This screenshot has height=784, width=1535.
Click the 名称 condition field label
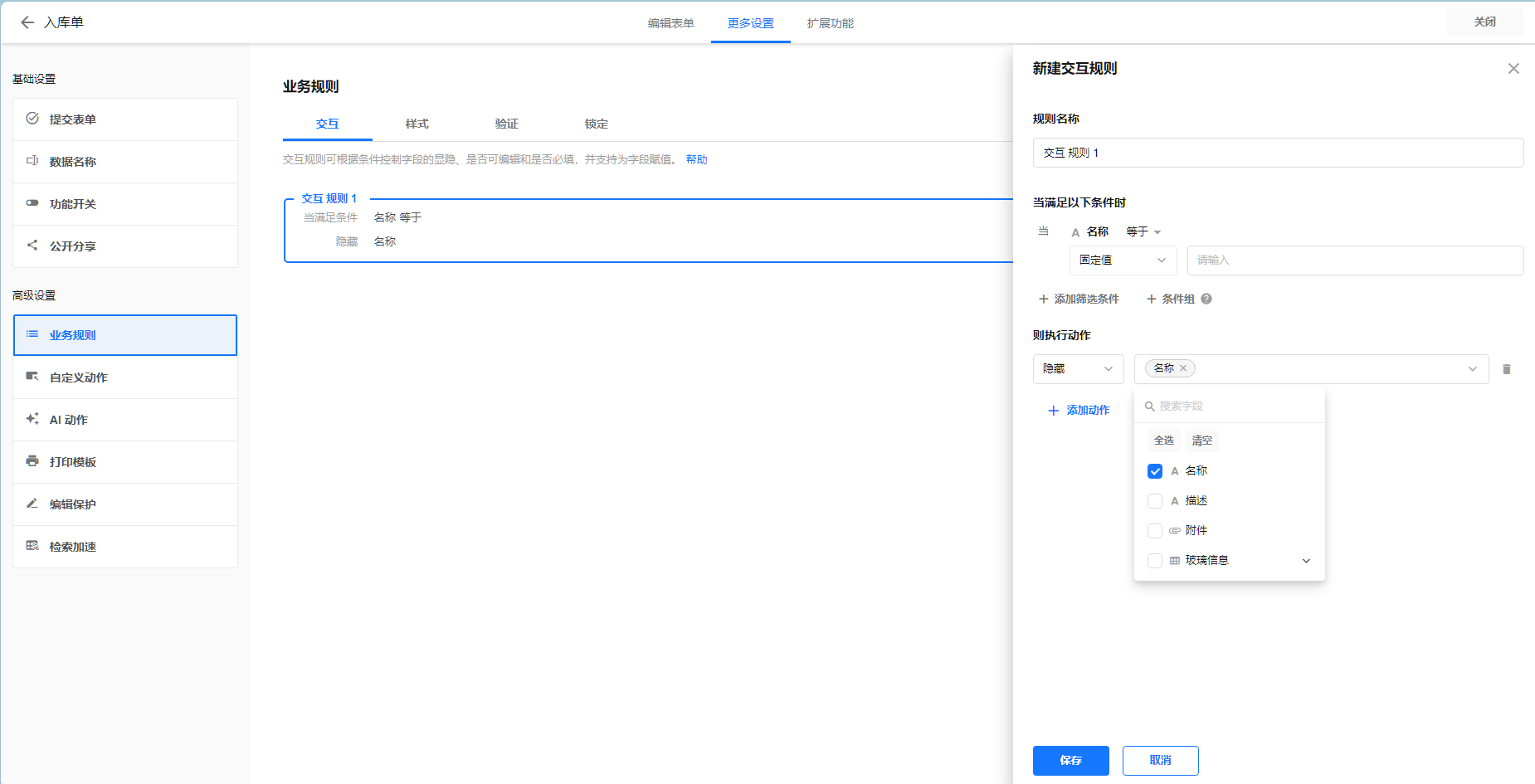(x=1098, y=231)
